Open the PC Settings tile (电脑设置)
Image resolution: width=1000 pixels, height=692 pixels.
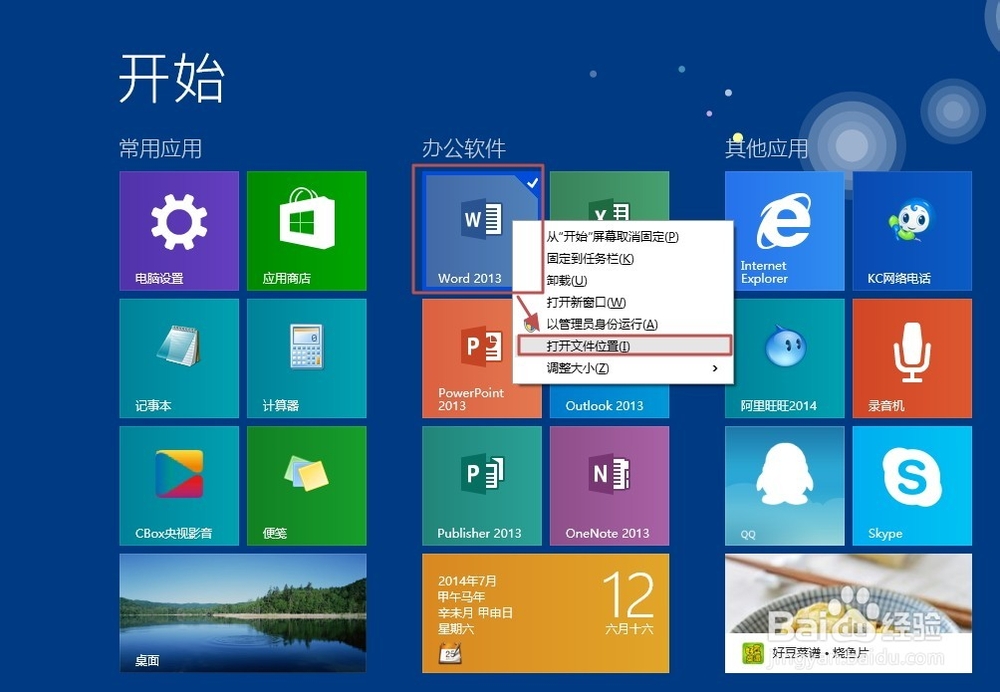179,231
